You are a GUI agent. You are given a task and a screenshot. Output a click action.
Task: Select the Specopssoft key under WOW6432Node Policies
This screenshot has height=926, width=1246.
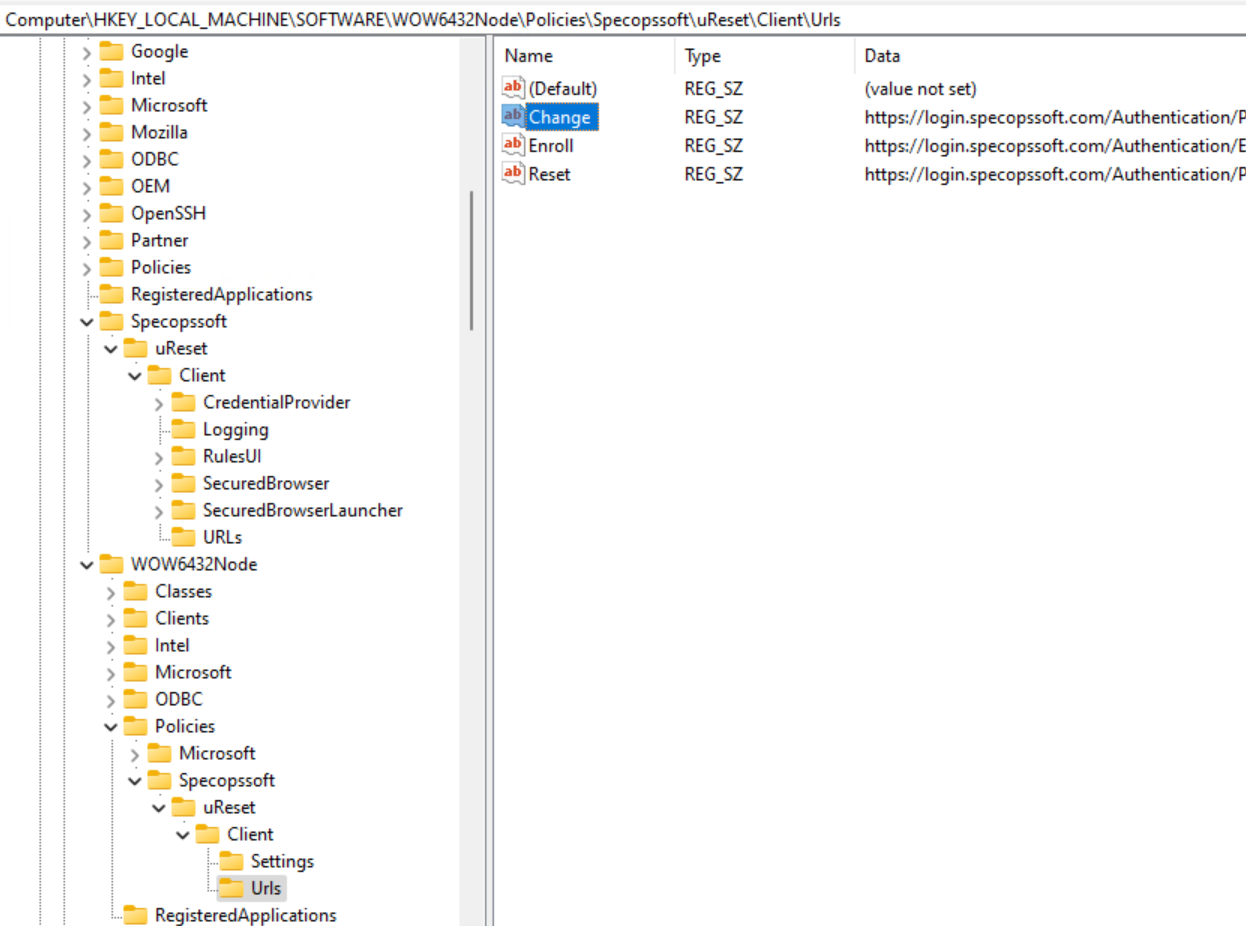[227, 780]
